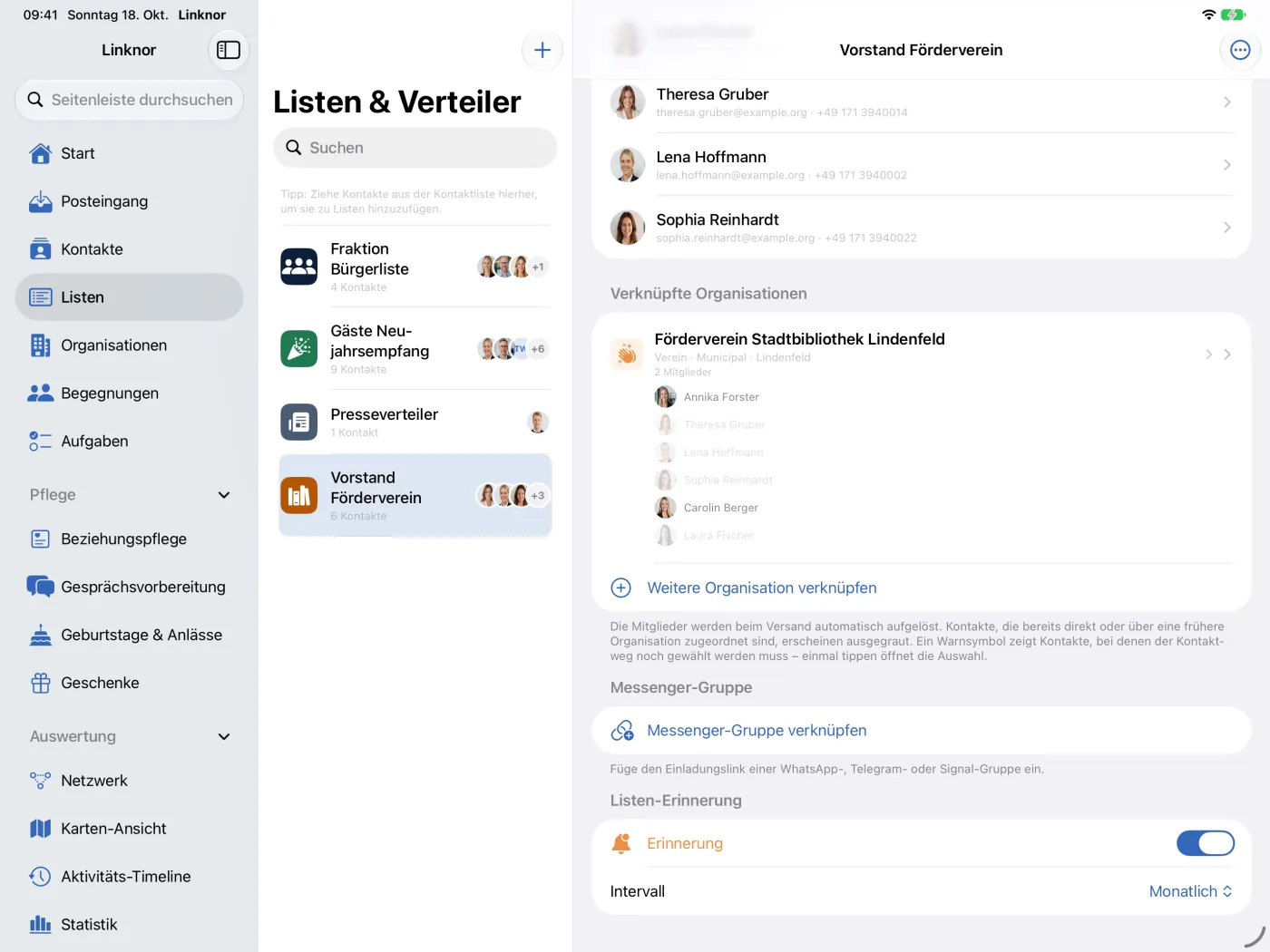The width and height of the screenshot is (1270, 952).
Task: Select the Fraktion Bürgerliste list
Action: pyautogui.click(x=415, y=267)
